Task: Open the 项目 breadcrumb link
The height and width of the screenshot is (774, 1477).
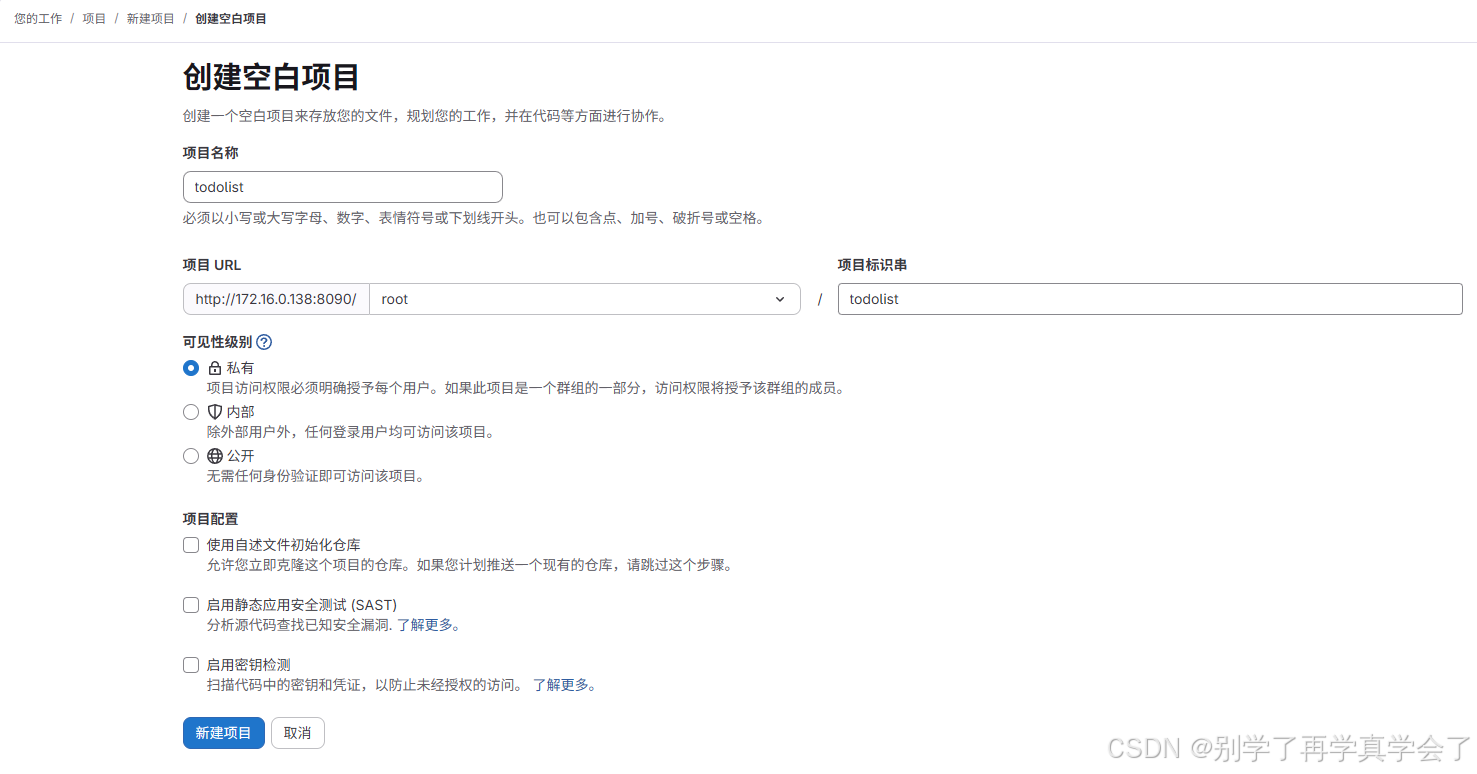Action: pos(93,18)
